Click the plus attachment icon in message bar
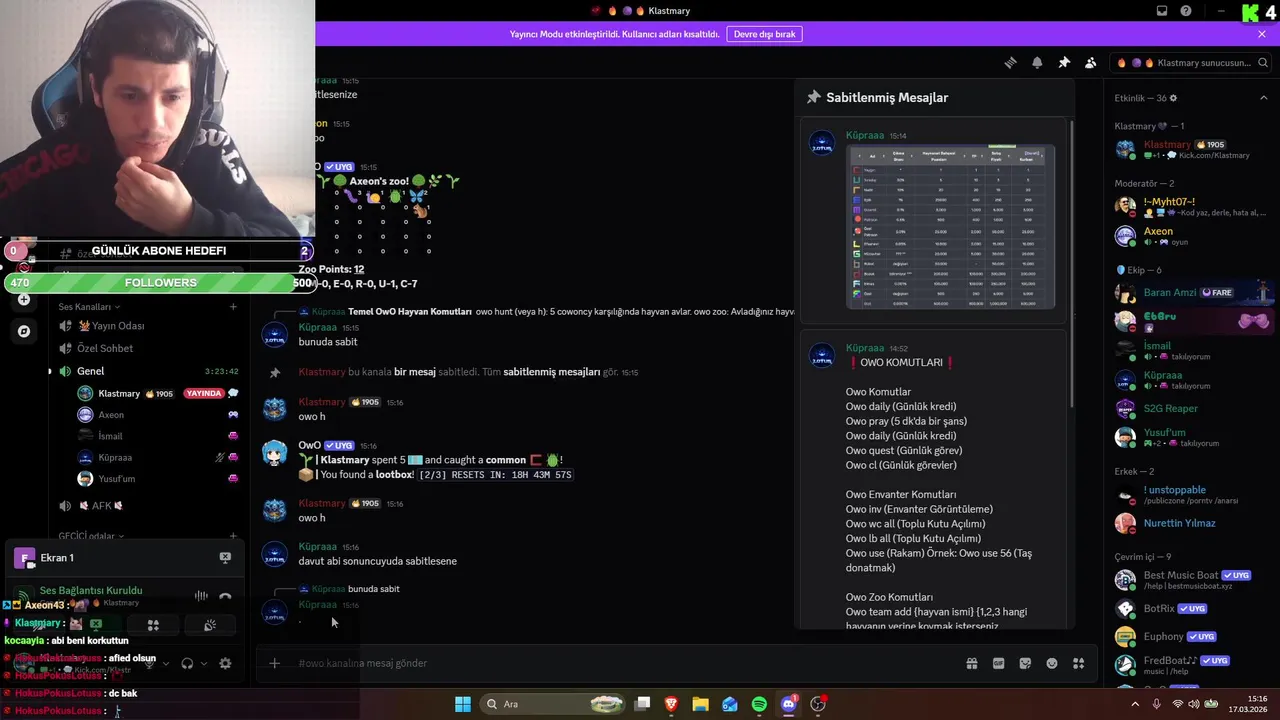Image resolution: width=1280 pixels, height=720 pixels. (274, 663)
